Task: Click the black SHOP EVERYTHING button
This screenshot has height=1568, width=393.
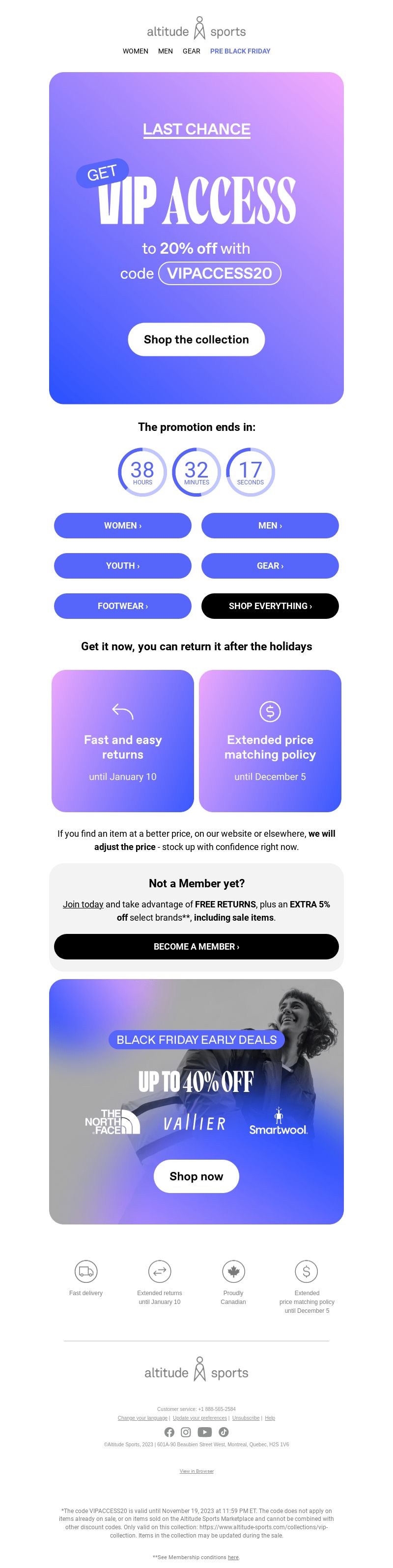Action: 270,606
